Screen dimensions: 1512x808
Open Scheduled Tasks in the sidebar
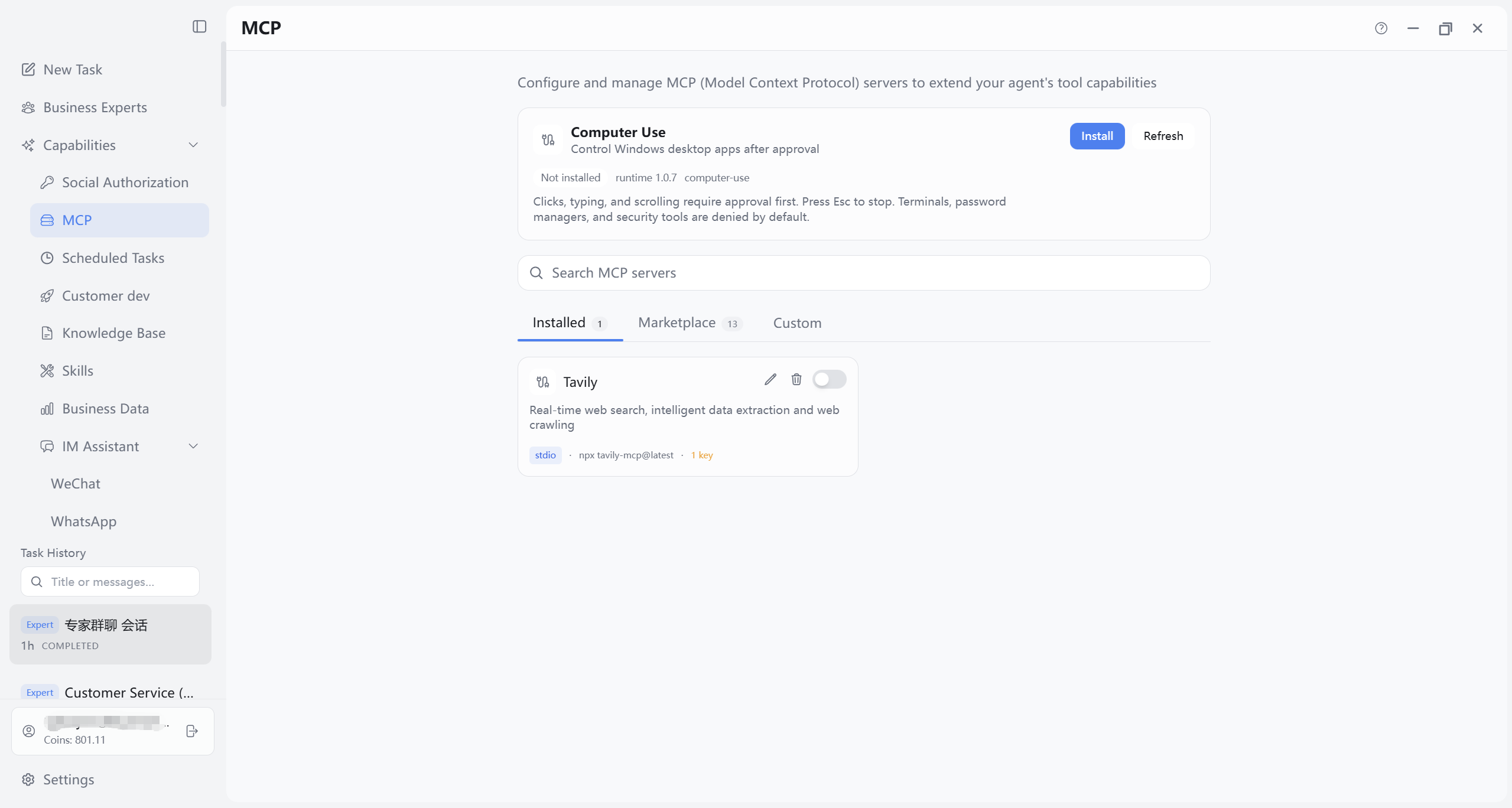(x=119, y=258)
